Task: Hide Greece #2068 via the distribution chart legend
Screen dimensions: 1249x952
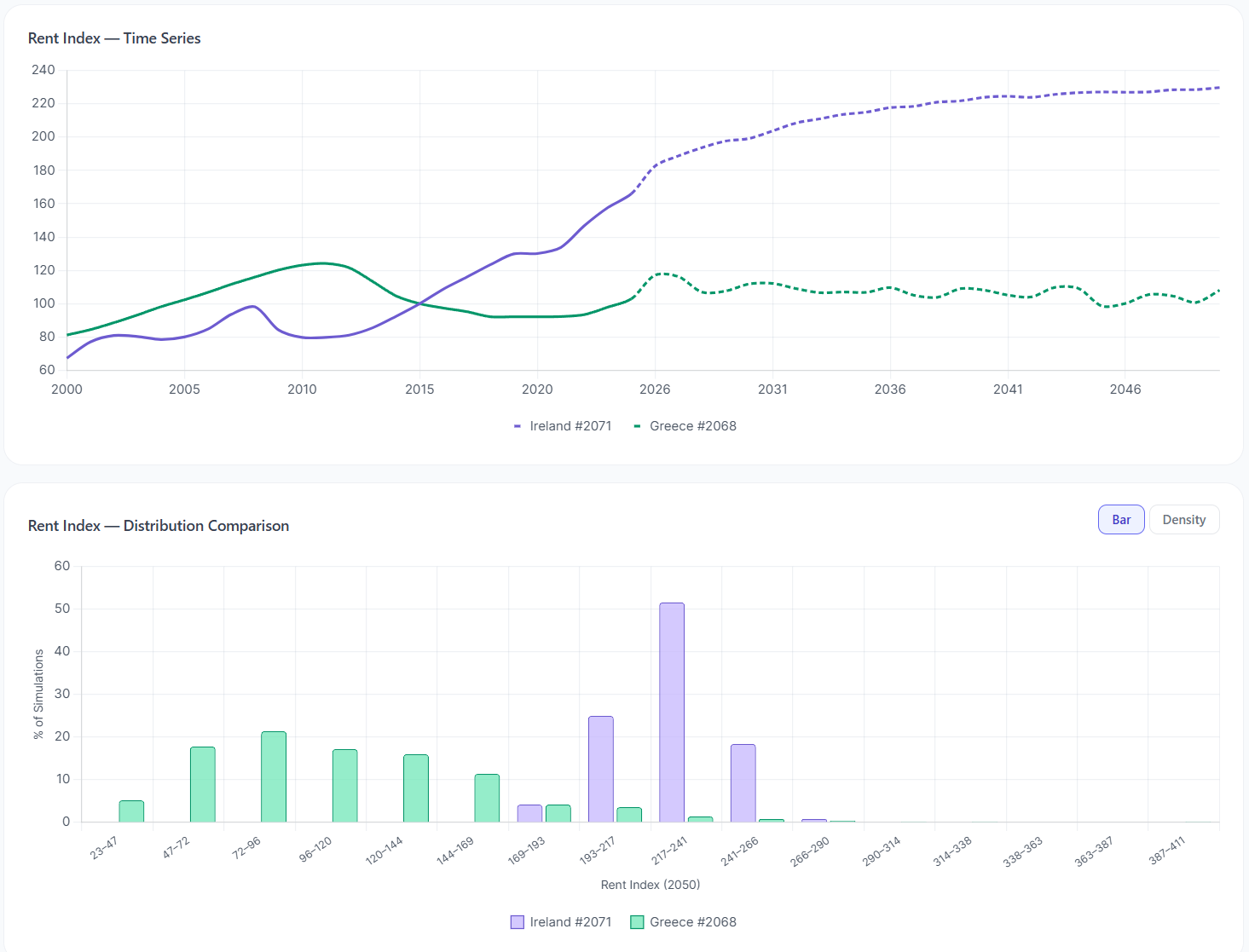Action: 683,921
